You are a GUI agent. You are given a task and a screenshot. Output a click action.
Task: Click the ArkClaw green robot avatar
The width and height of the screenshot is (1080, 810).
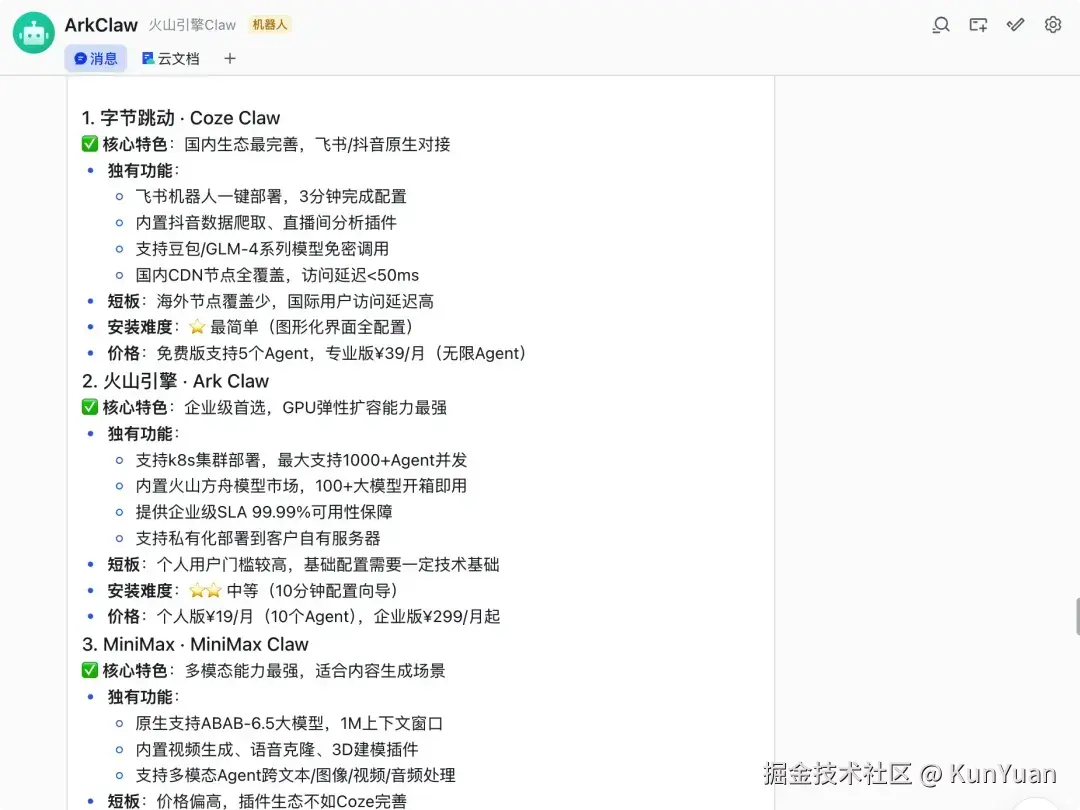(33, 31)
